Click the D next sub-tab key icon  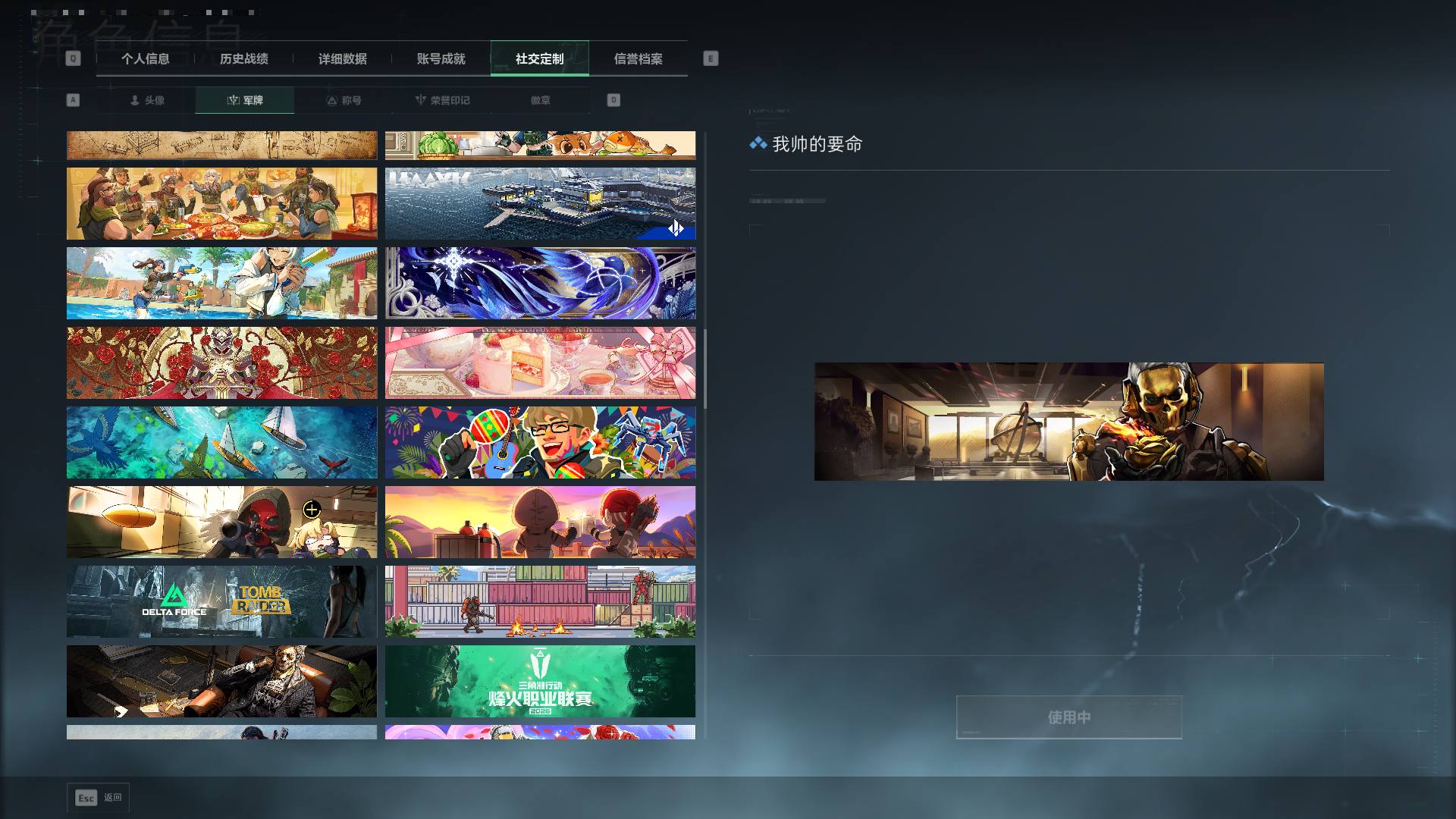click(613, 100)
